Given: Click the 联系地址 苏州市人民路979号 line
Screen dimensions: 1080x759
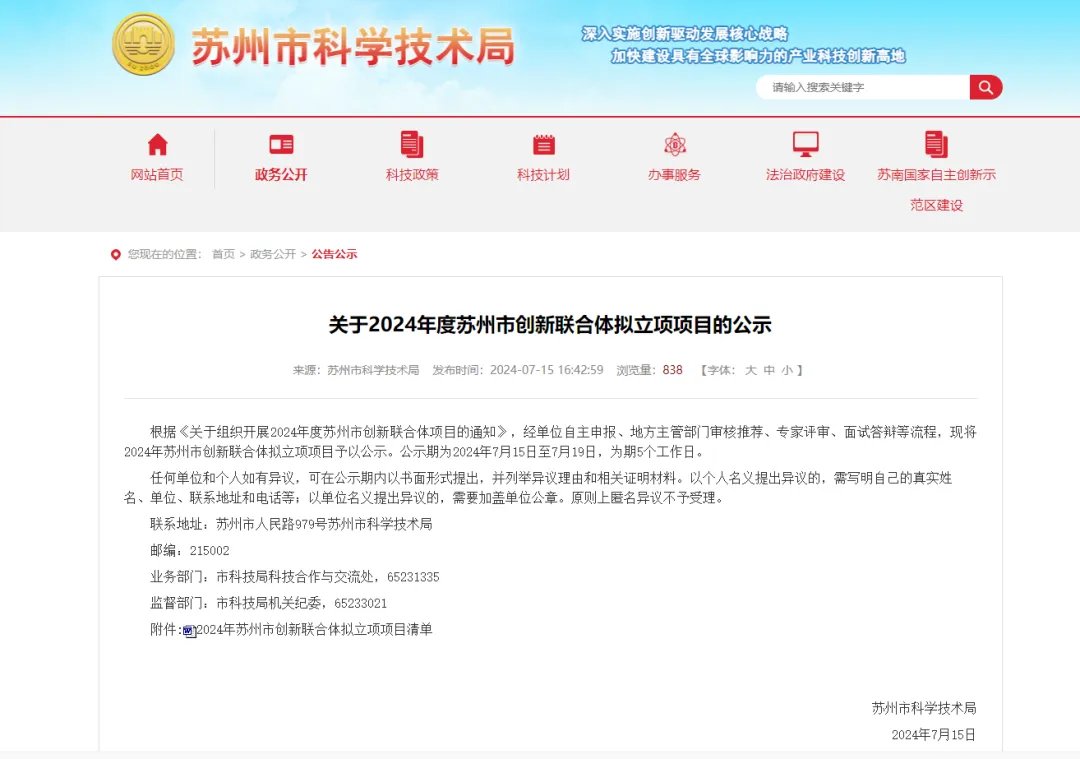Looking at the screenshot, I should pos(291,524).
